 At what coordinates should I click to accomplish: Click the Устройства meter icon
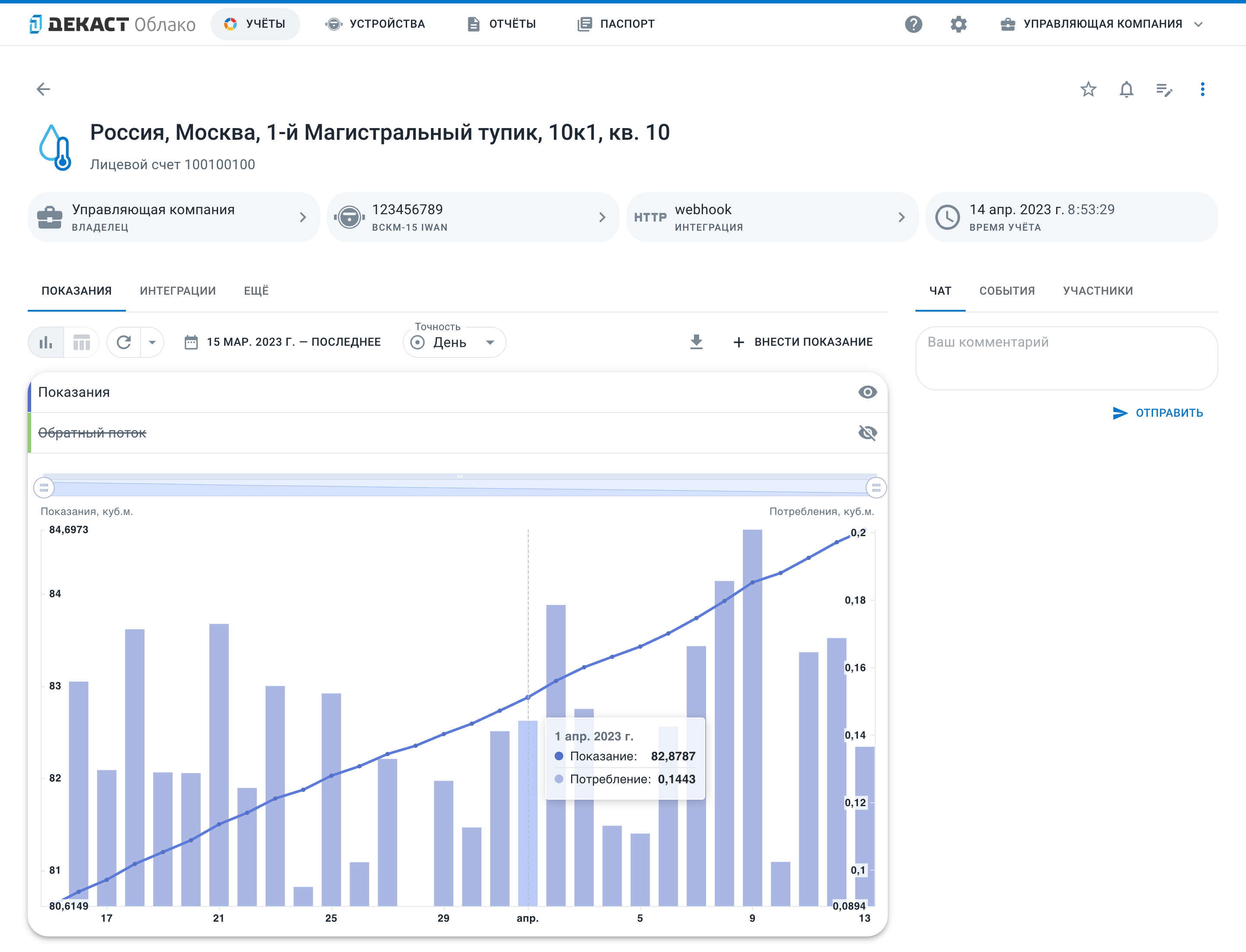tap(334, 24)
